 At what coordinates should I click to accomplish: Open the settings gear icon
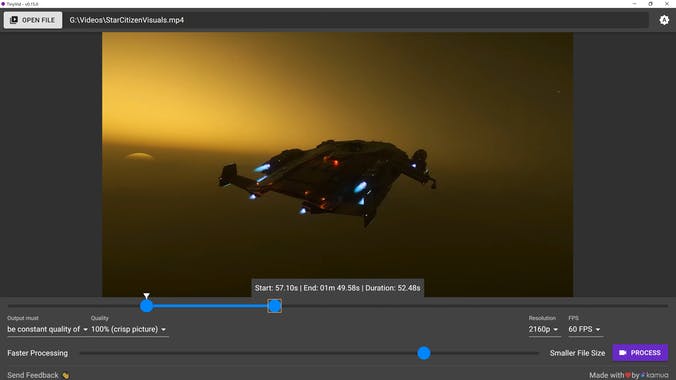point(664,20)
